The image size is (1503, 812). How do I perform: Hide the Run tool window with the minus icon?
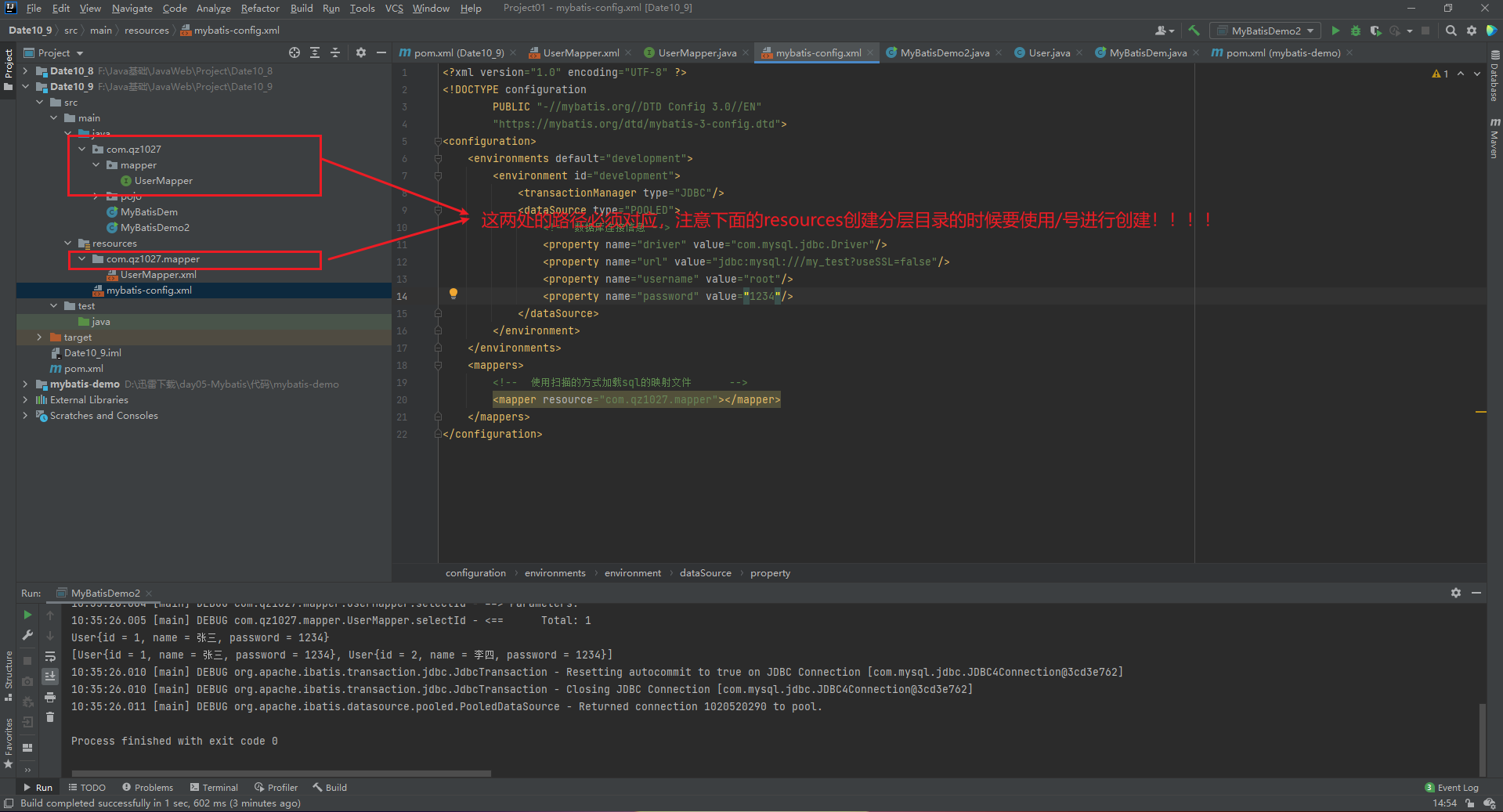[x=1476, y=593]
